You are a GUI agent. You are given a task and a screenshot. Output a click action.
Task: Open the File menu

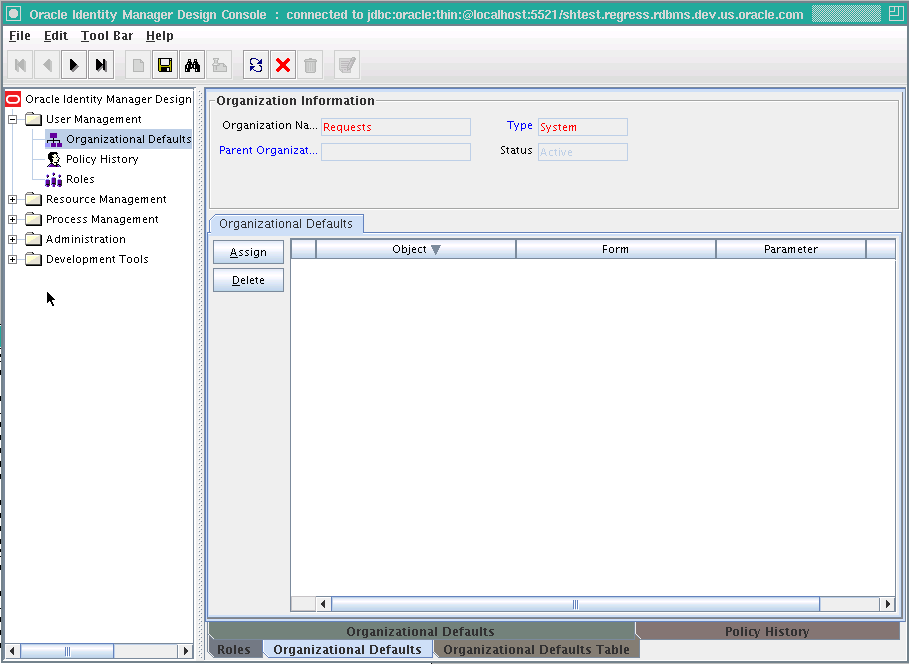tap(19, 35)
